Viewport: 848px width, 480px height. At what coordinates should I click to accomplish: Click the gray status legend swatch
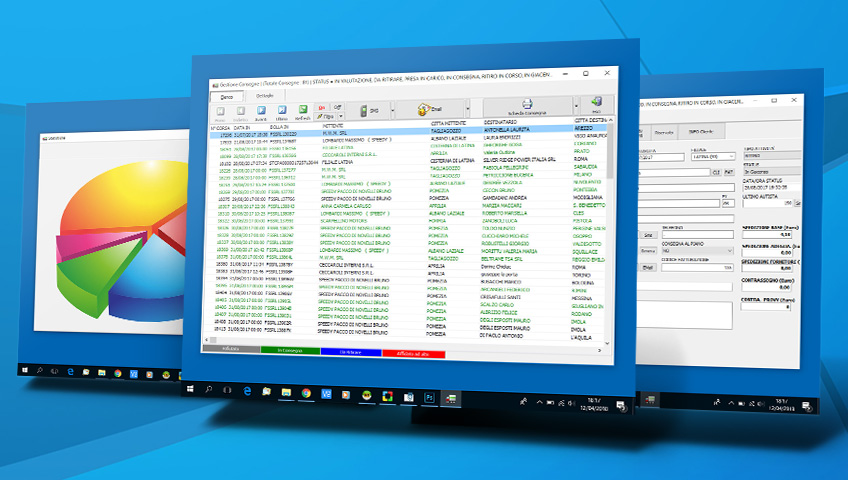tap(231, 349)
